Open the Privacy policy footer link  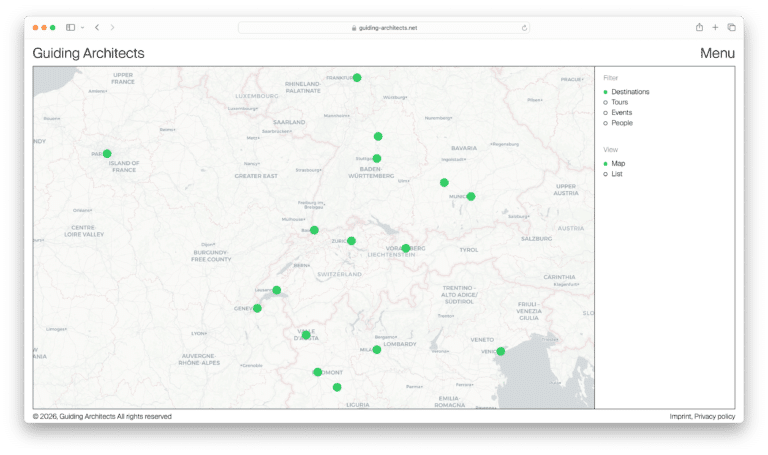coord(715,416)
